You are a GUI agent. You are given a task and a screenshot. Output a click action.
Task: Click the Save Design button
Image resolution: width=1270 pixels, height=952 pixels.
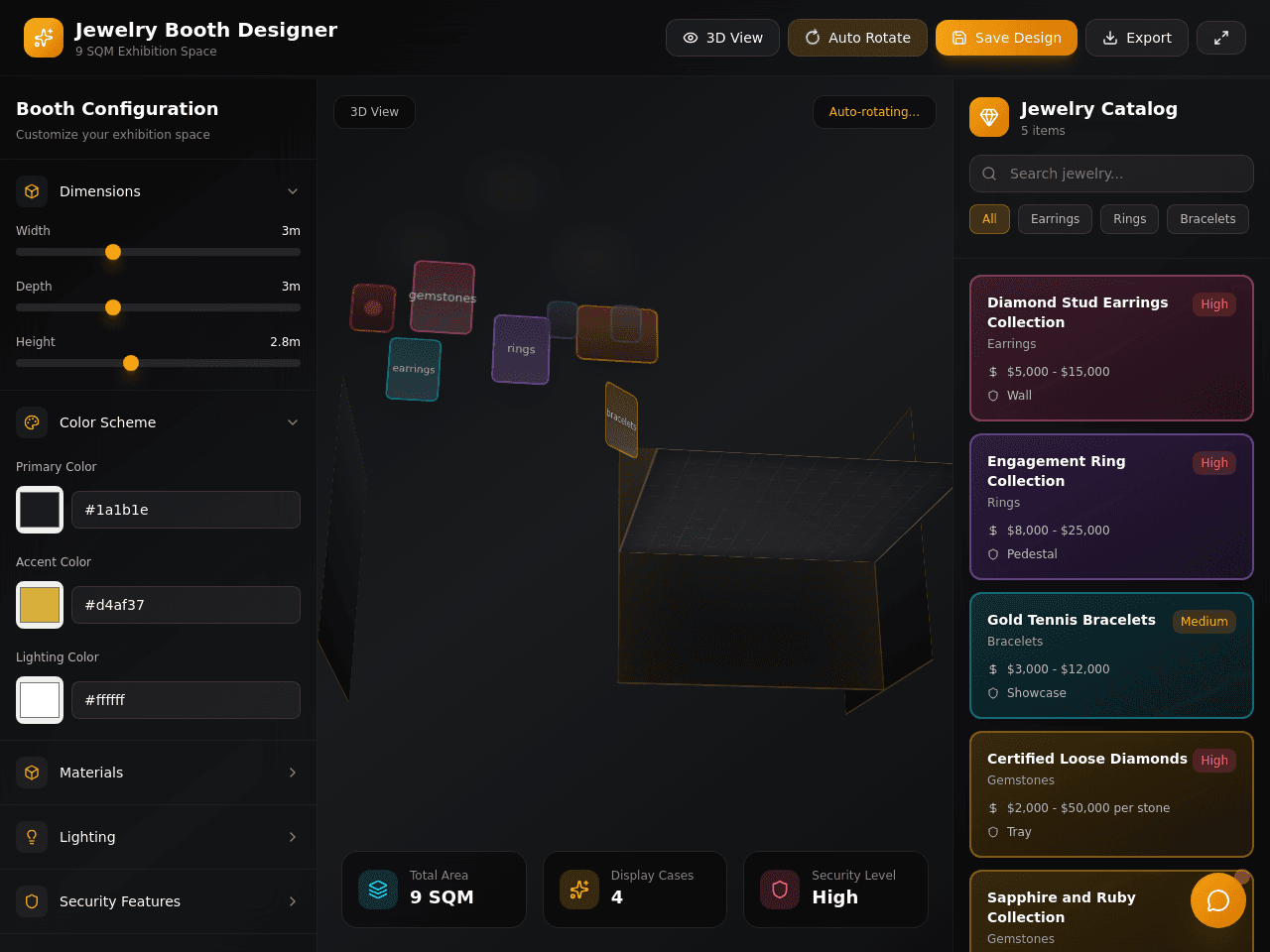pos(1006,38)
